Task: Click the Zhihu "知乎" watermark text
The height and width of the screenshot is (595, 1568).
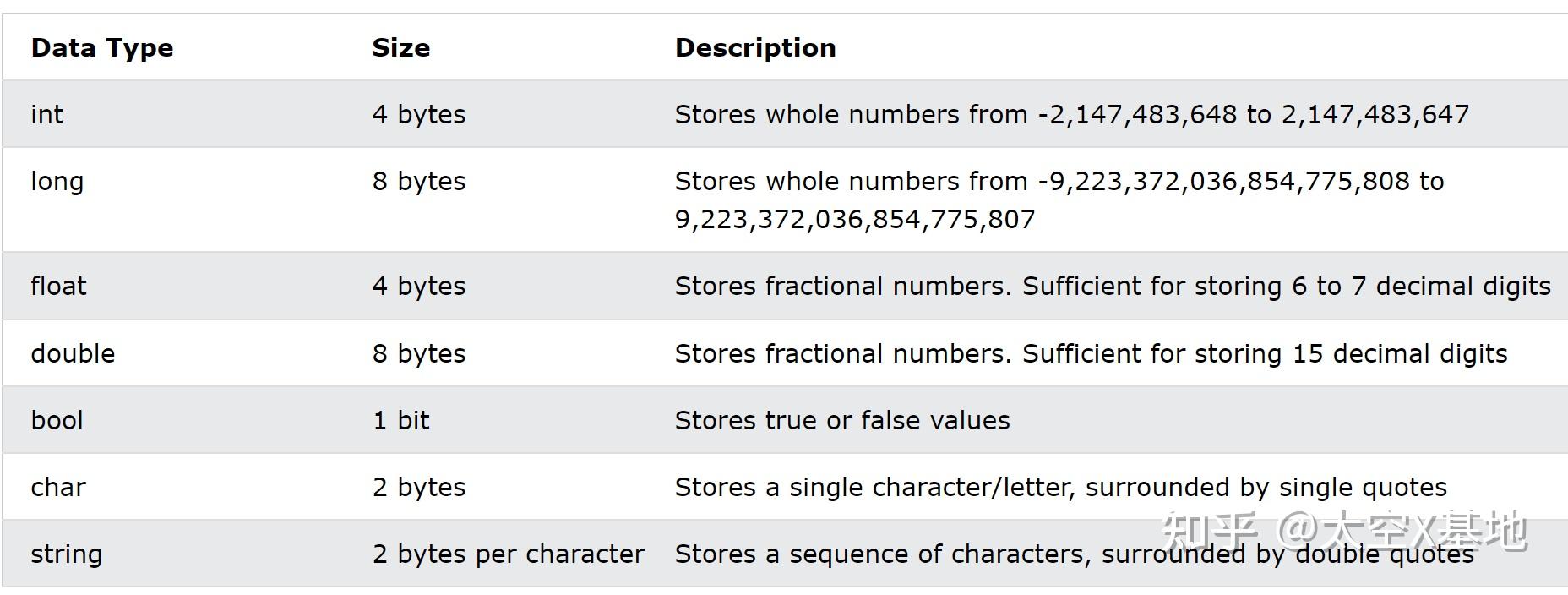Action: click(1210, 531)
